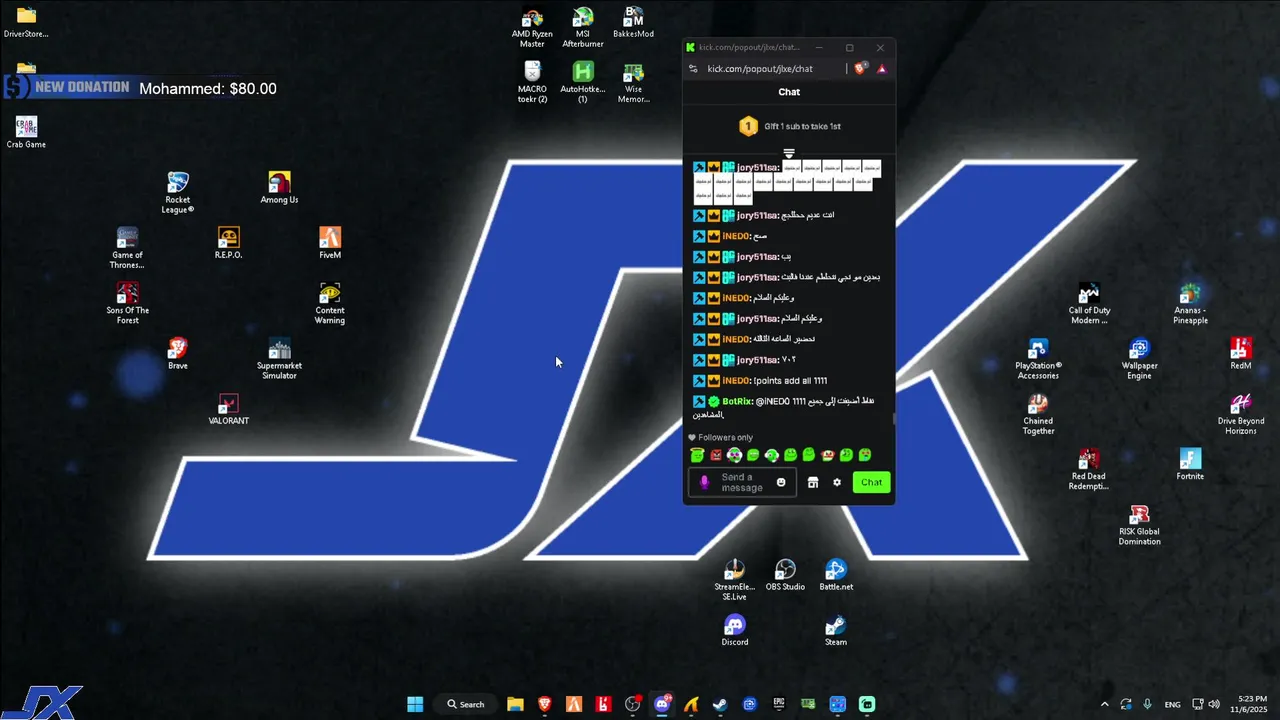Open the Brave browser desktop shortcut

point(178,353)
